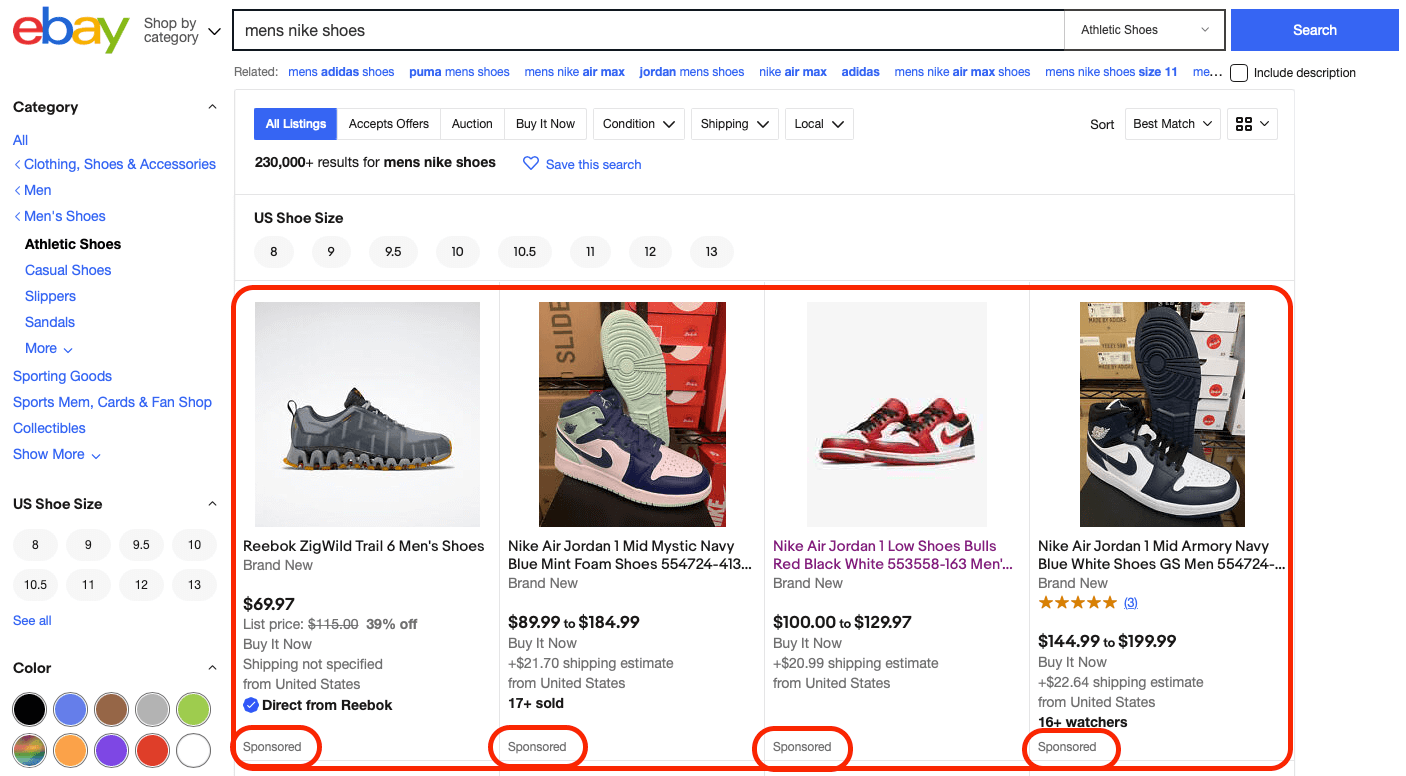Image resolution: width=1406 pixels, height=776 pixels.
Task: Open Slippers subcategory
Action: coord(50,296)
